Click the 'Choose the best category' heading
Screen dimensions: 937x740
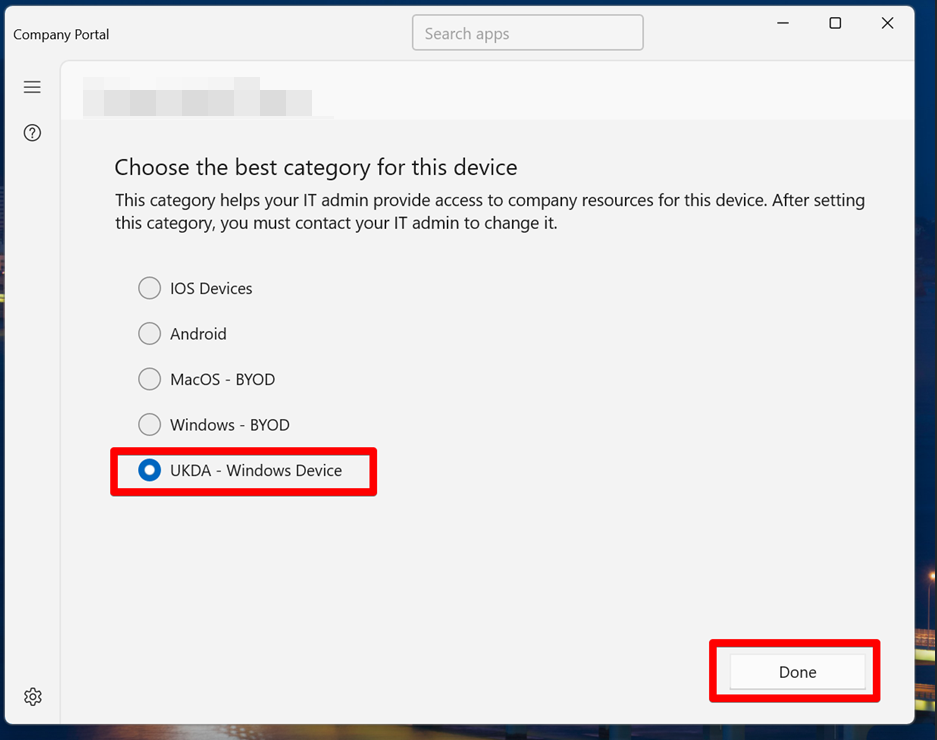315,167
